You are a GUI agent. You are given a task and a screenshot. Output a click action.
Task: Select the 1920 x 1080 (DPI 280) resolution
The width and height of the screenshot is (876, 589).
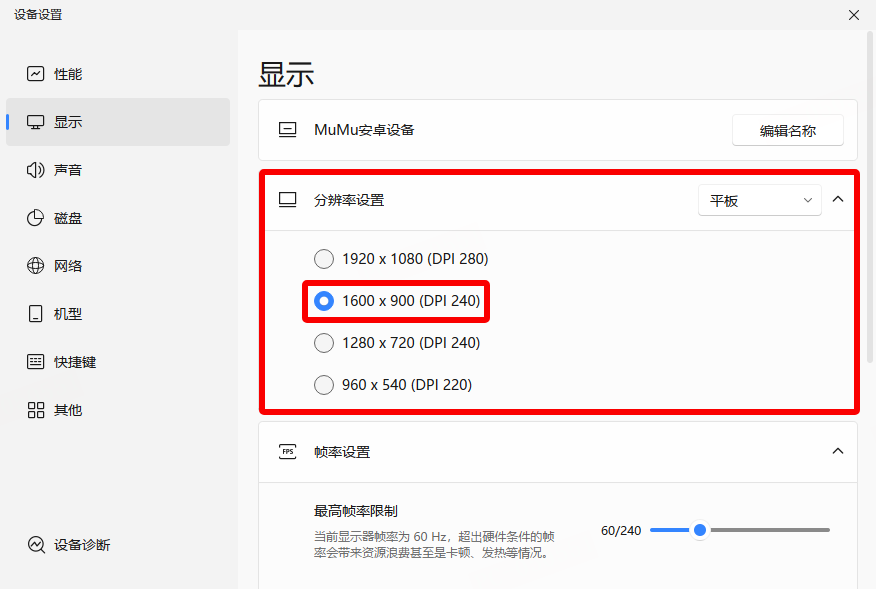pos(324,259)
